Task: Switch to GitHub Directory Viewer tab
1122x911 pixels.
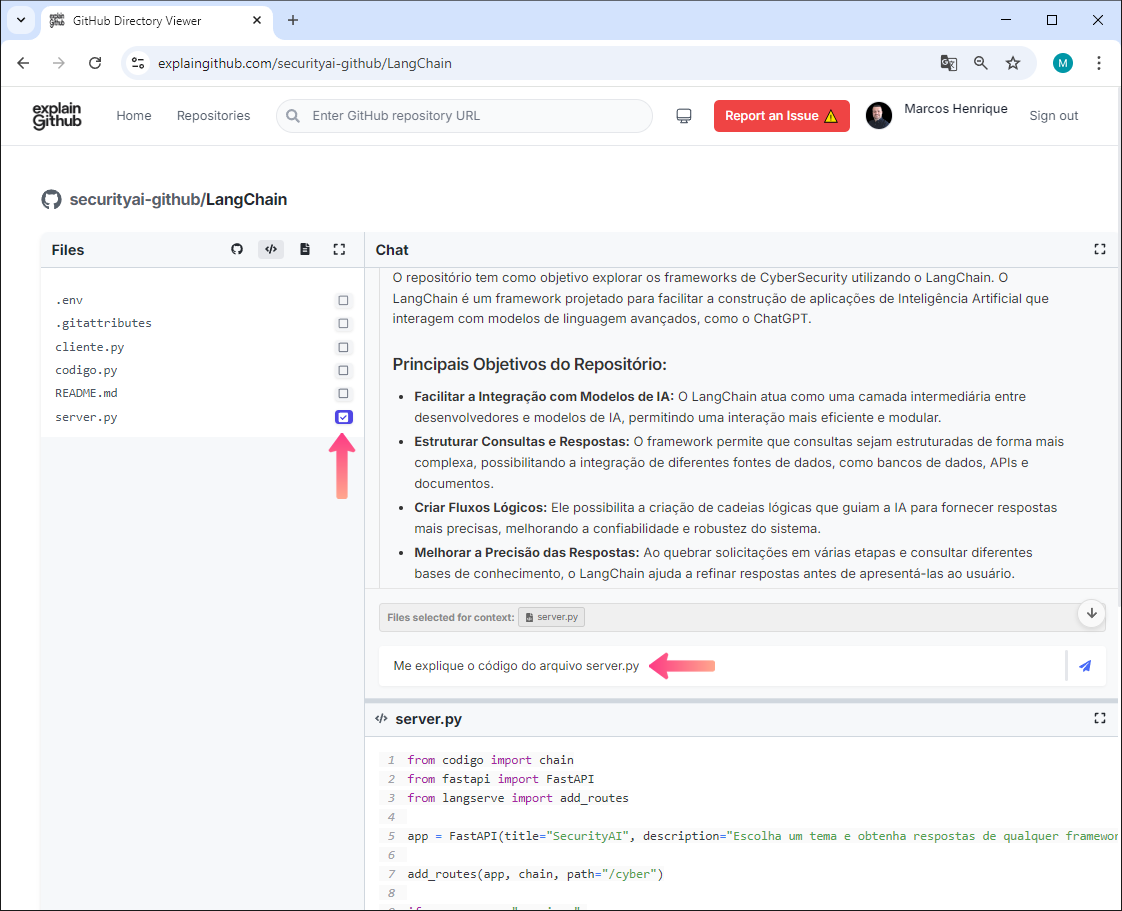Action: 156,21
